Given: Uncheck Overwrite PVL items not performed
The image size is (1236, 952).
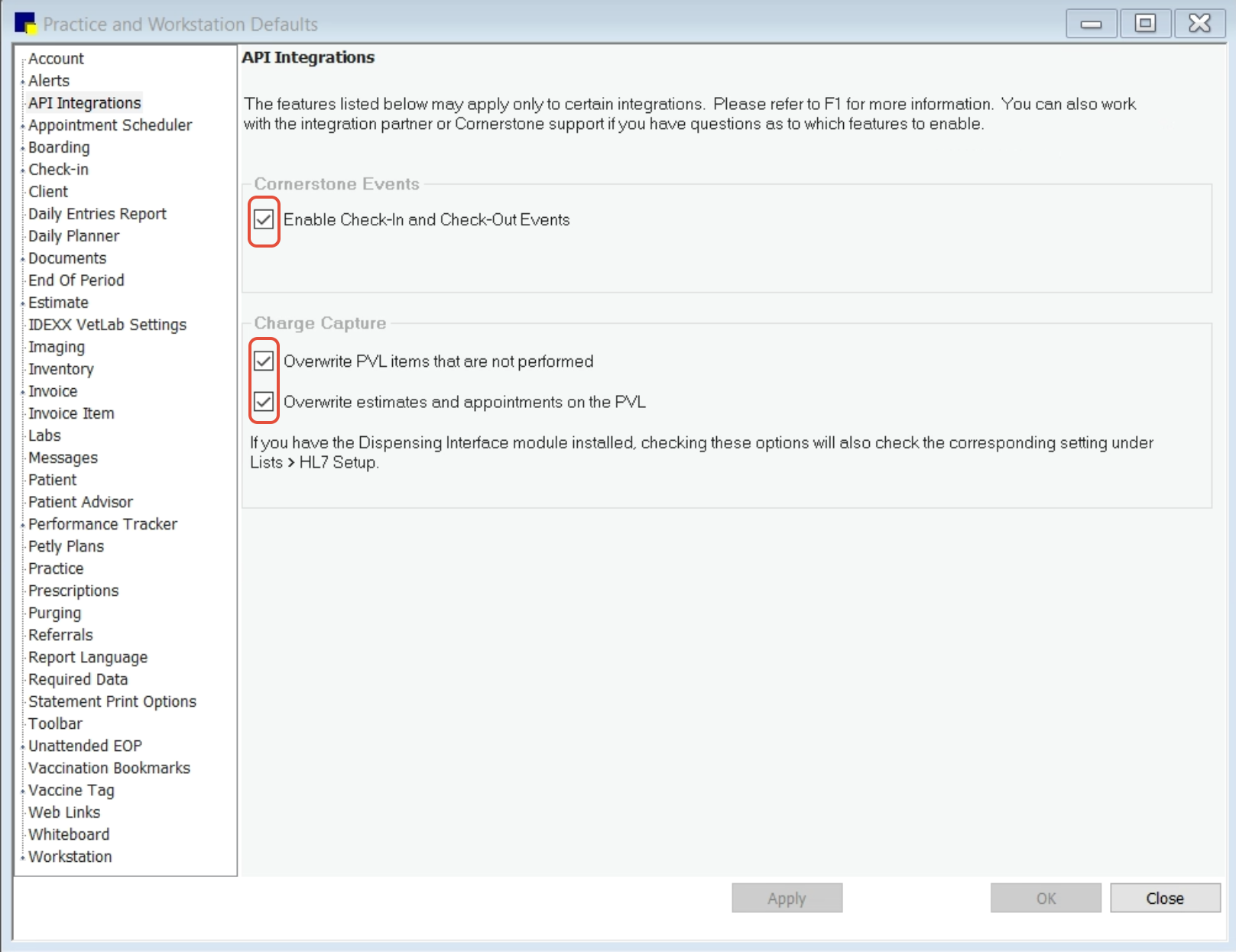Looking at the screenshot, I should coord(264,361).
